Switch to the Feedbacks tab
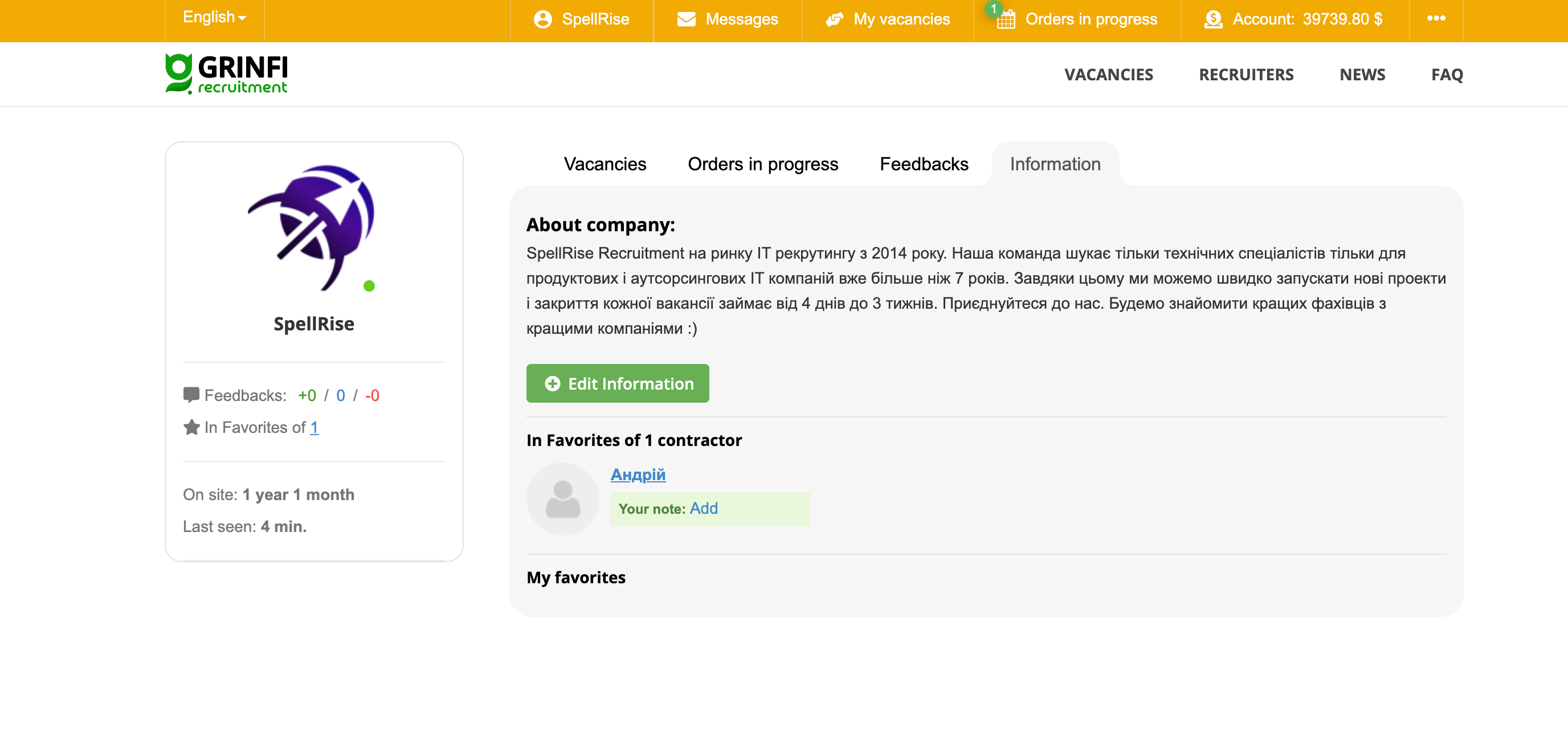This screenshot has width=1568, height=753. tap(924, 163)
